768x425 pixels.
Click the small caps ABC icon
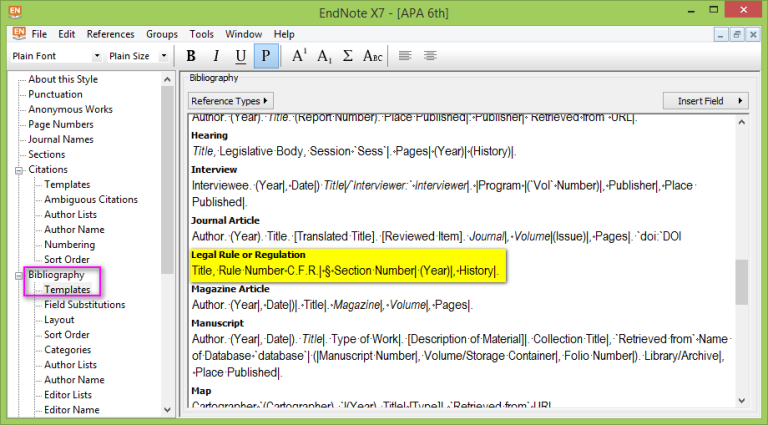372,56
